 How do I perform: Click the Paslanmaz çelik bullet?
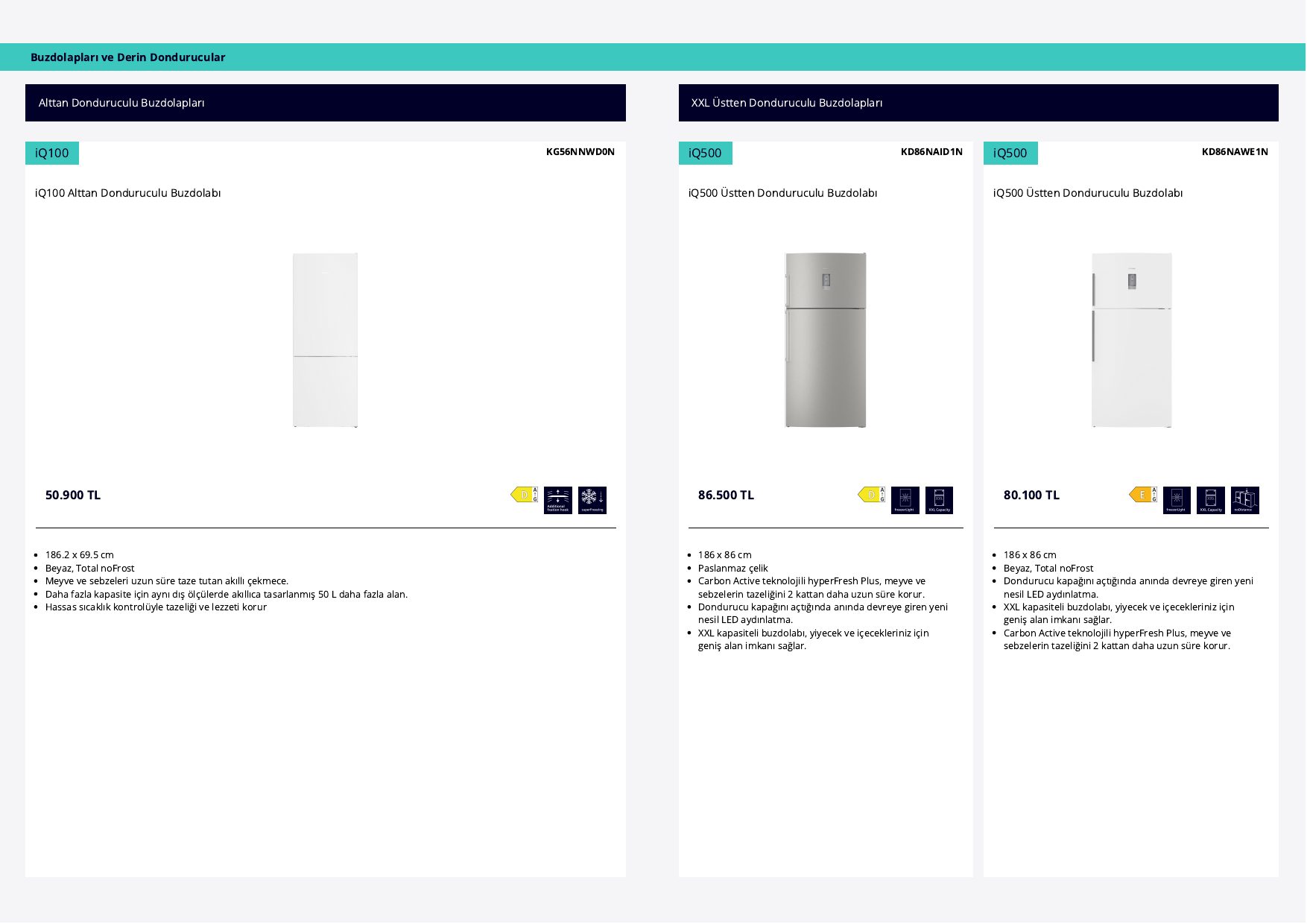(x=733, y=569)
